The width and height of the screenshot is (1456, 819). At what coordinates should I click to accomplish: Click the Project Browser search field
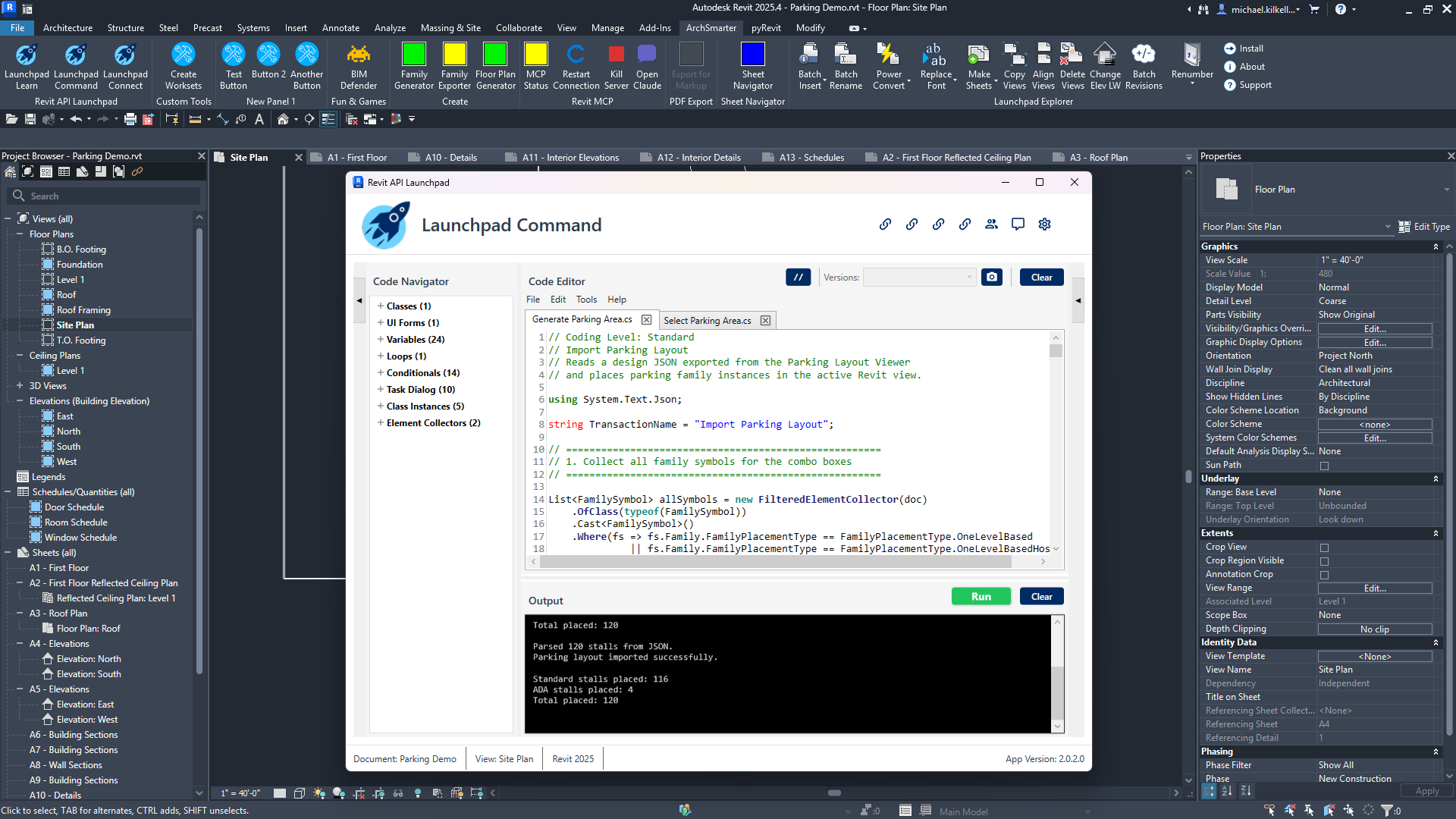[x=106, y=196]
